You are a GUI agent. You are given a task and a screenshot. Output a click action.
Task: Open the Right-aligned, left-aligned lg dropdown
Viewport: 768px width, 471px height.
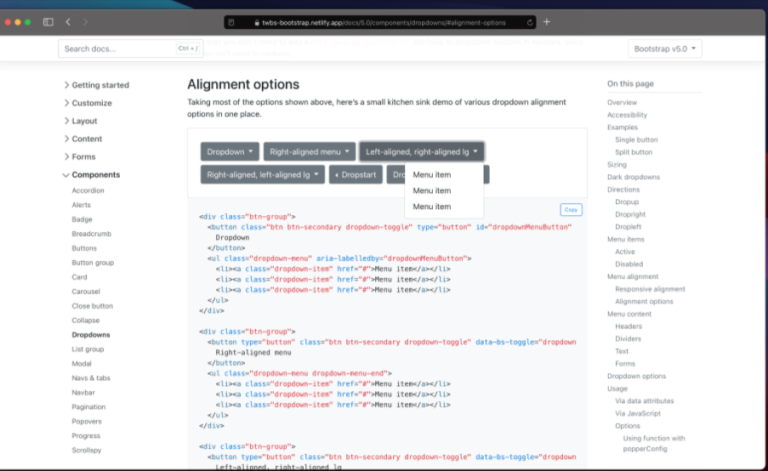(x=263, y=175)
